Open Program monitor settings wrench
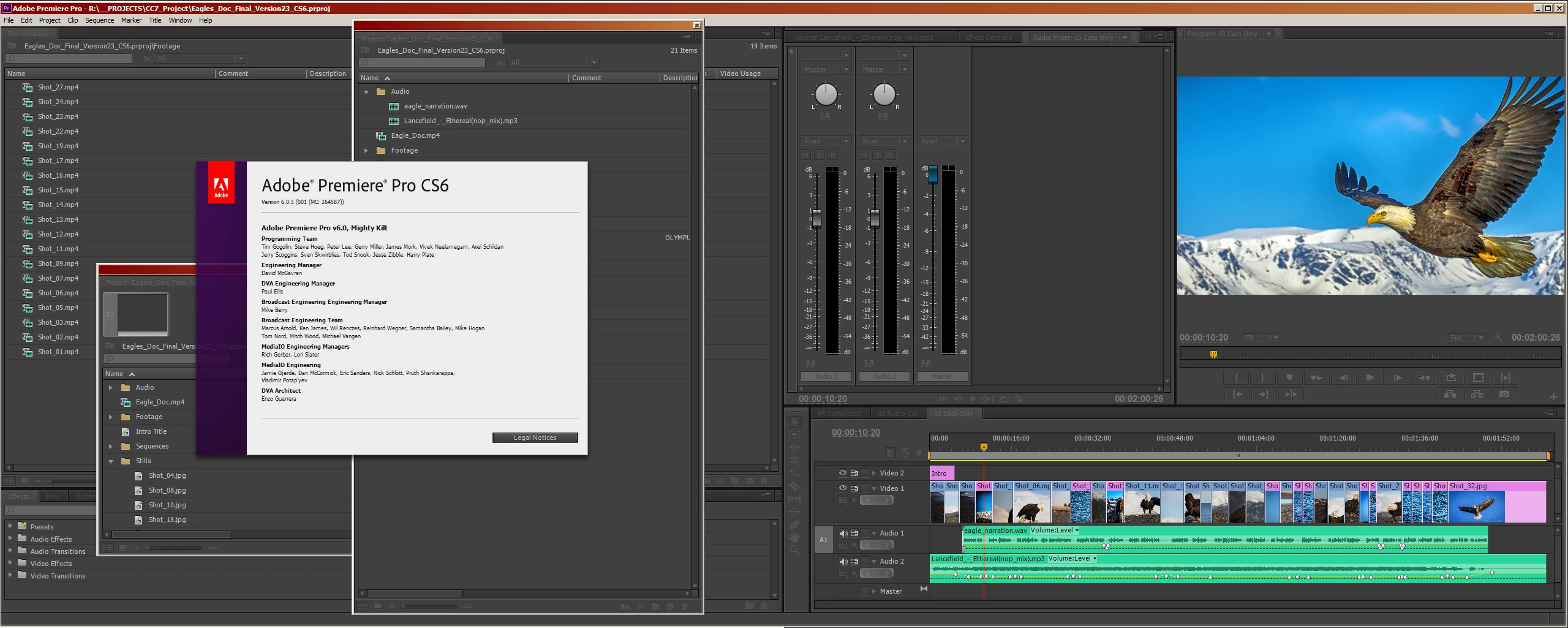 pyautogui.click(x=1498, y=338)
